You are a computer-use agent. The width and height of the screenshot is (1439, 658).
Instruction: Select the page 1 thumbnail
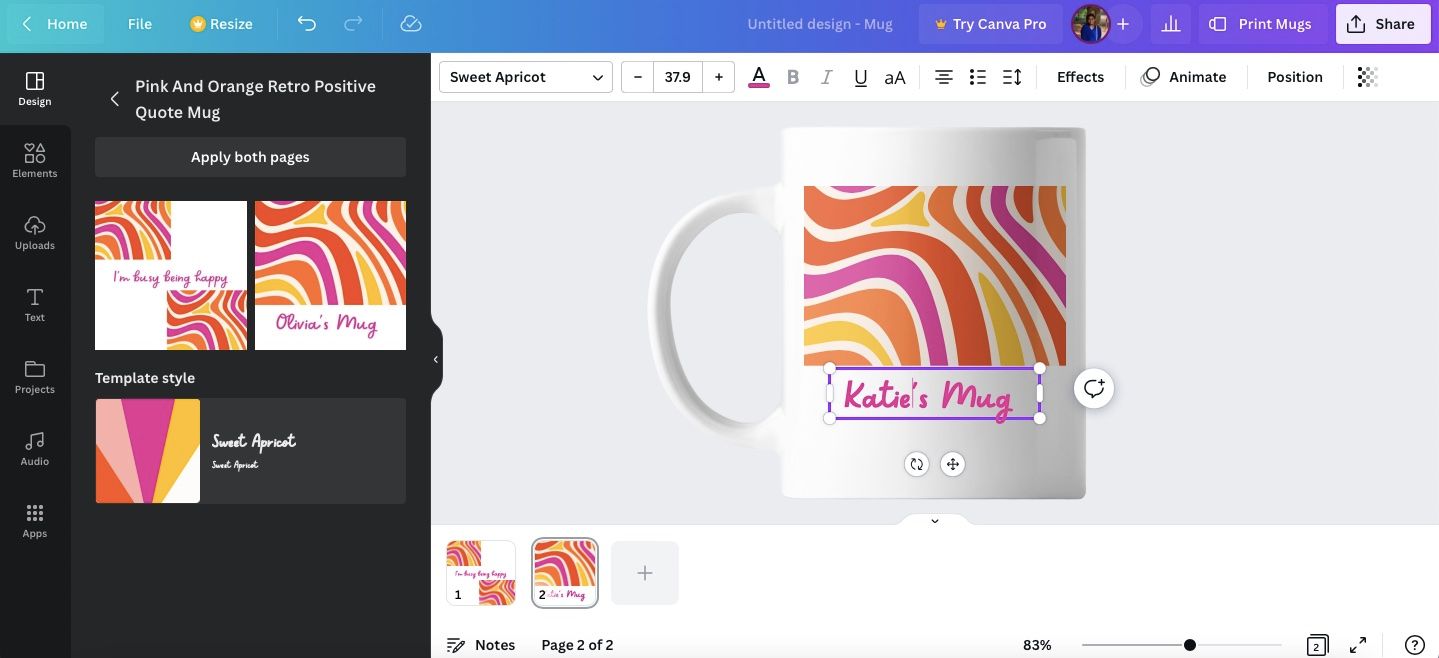pyautogui.click(x=481, y=573)
